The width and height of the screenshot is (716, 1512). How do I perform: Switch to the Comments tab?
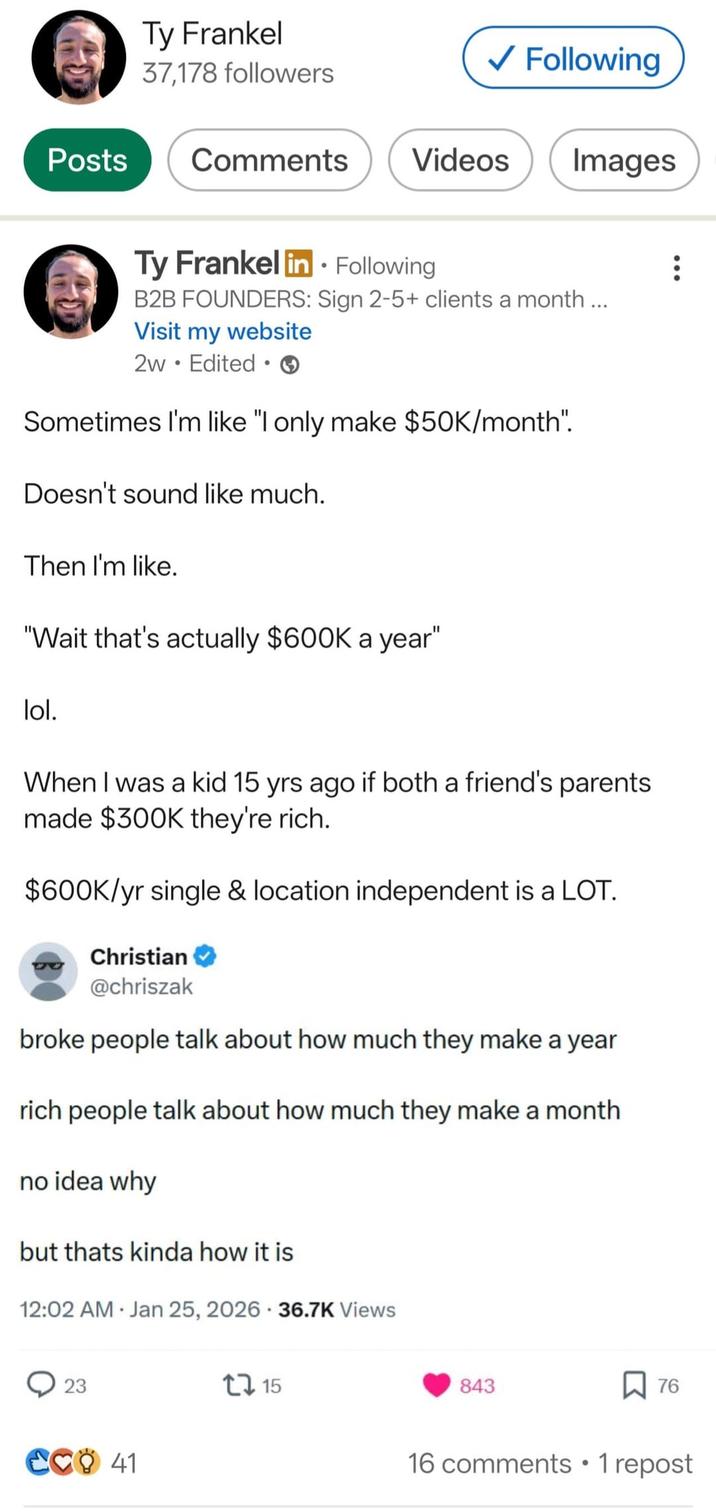pyautogui.click(x=268, y=160)
